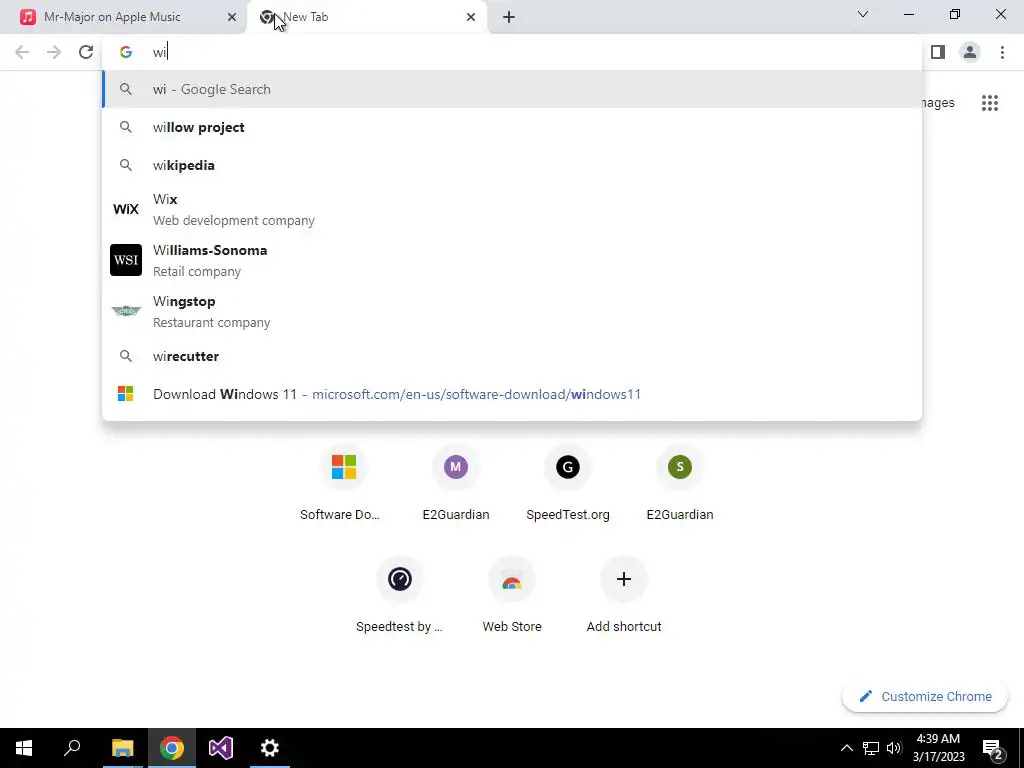Open Settings gear in taskbar
The width and height of the screenshot is (1024, 768).
click(270, 748)
